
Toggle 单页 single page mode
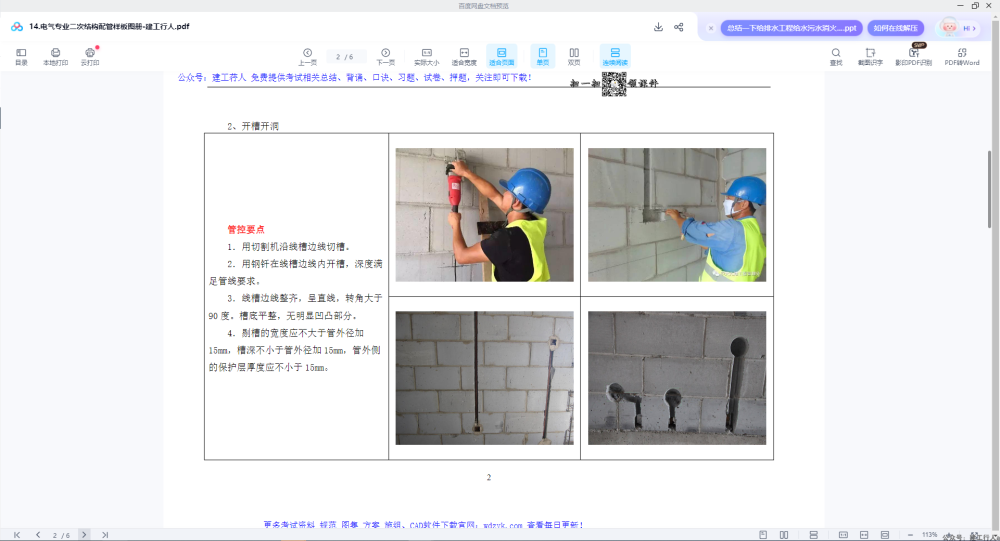(x=543, y=56)
